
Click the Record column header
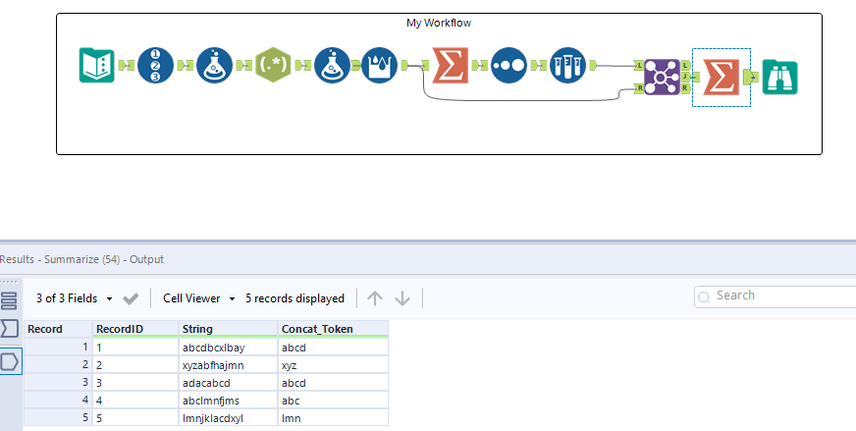click(58, 329)
